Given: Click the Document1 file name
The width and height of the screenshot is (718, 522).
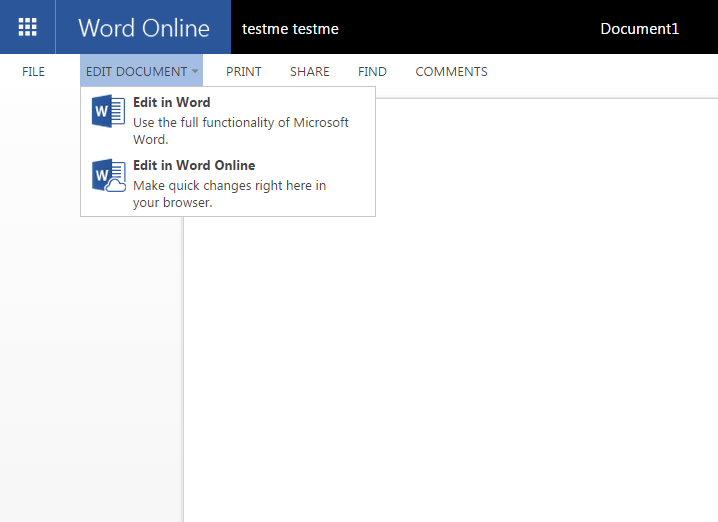Looking at the screenshot, I should pyautogui.click(x=639, y=29).
